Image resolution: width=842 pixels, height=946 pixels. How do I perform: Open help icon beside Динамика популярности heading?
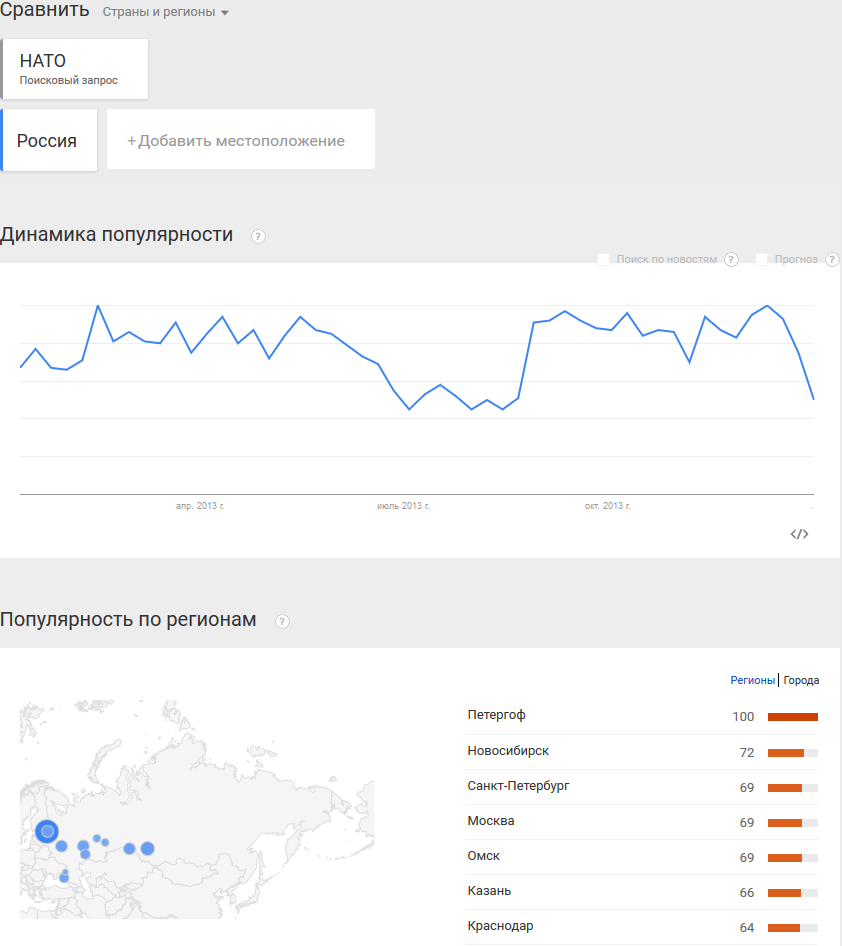[x=258, y=236]
